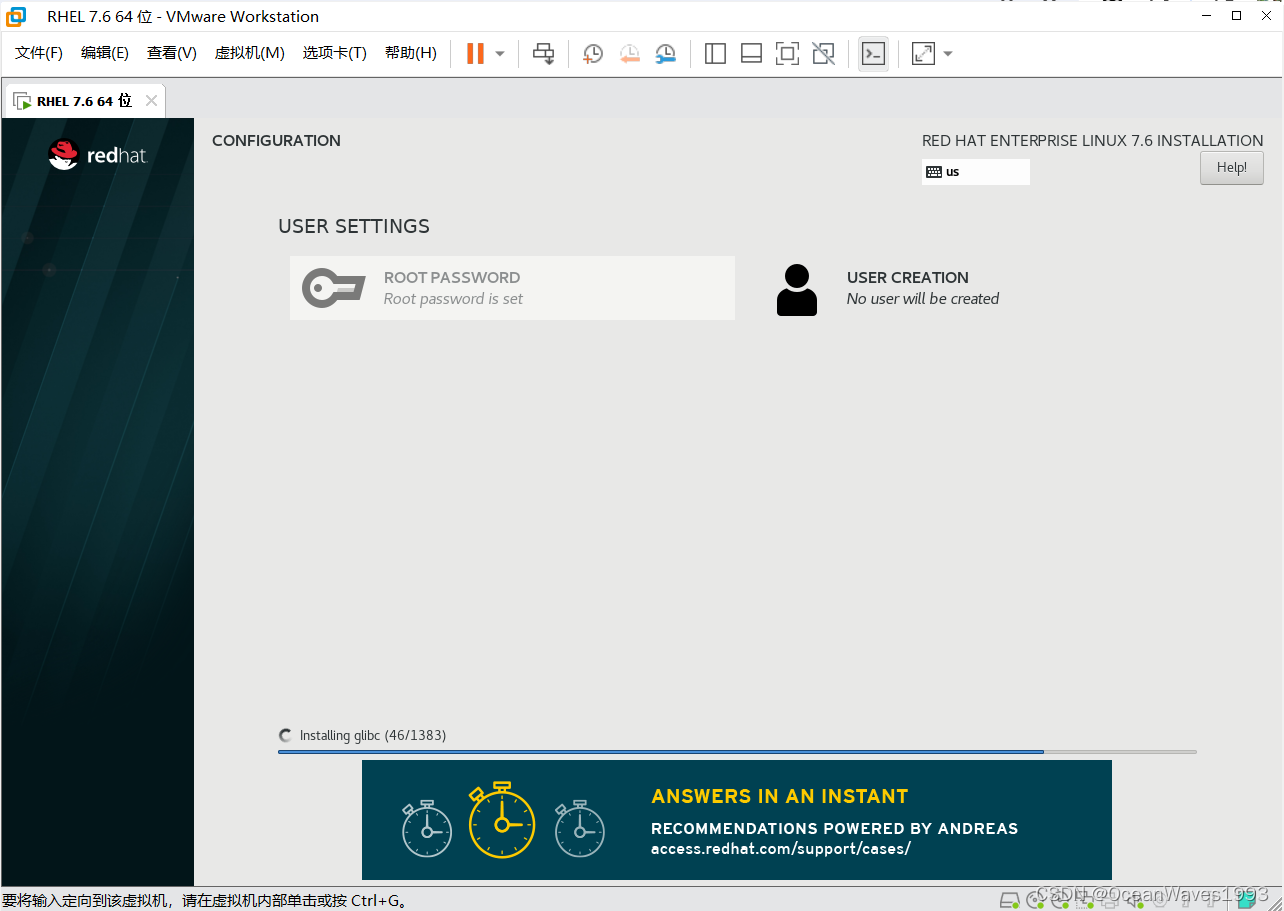Click the root password key icon

(x=334, y=288)
